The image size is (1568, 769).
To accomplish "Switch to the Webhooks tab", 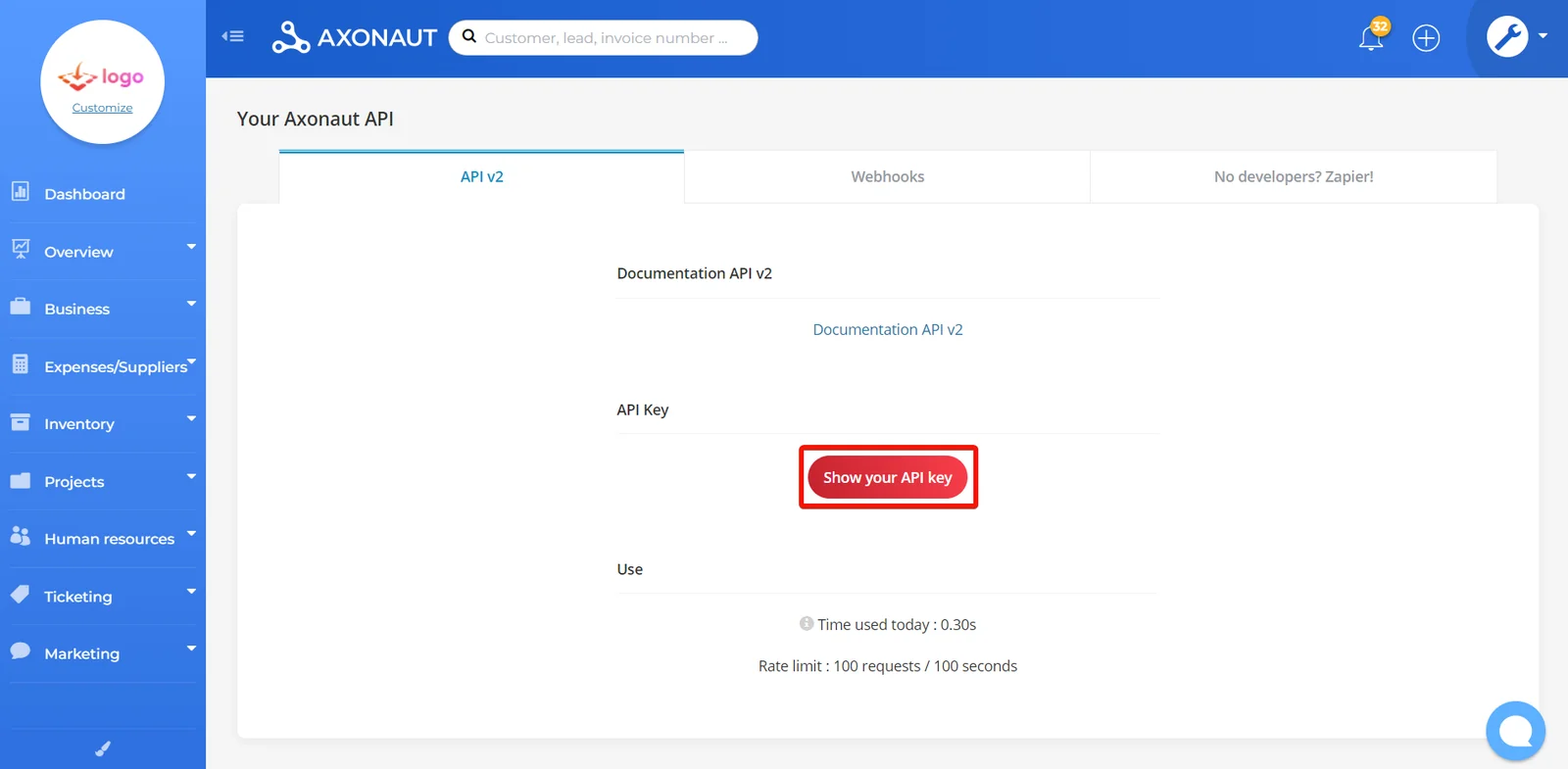I will (x=887, y=176).
